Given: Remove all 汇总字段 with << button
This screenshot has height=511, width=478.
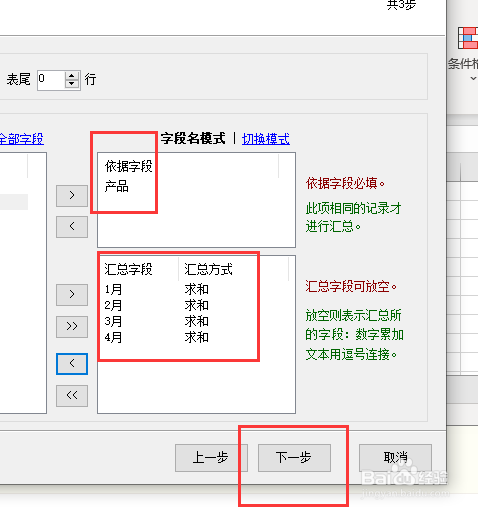Looking at the screenshot, I should point(72,396).
